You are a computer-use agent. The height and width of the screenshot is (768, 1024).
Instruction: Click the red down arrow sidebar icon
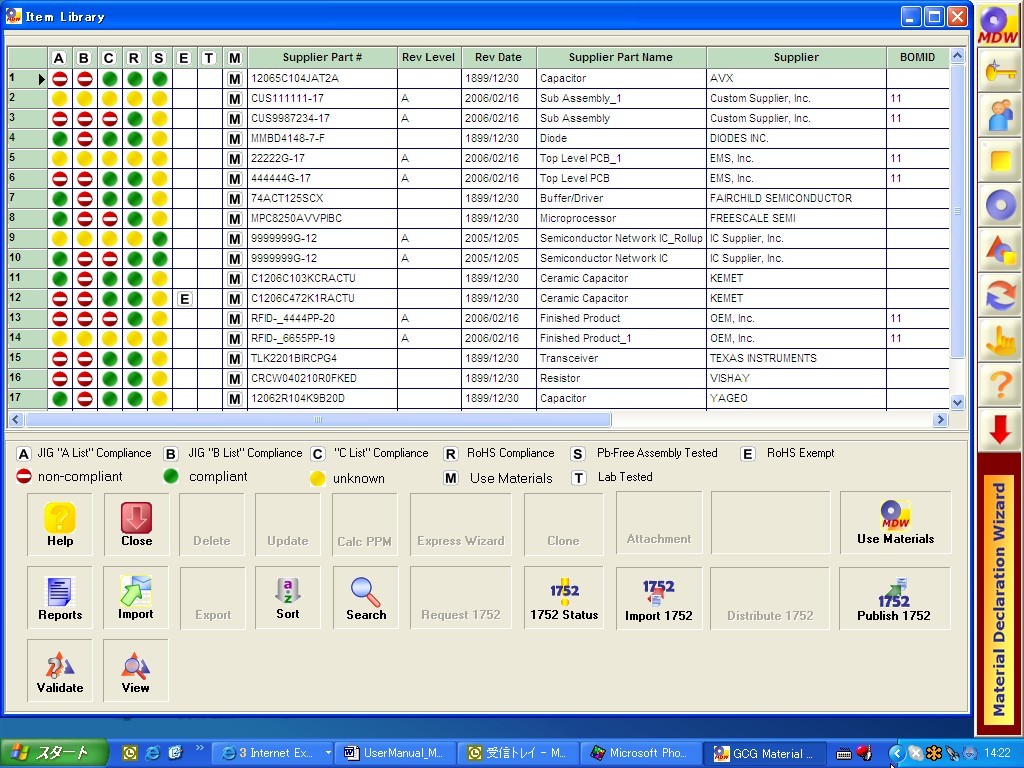(999, 430)
